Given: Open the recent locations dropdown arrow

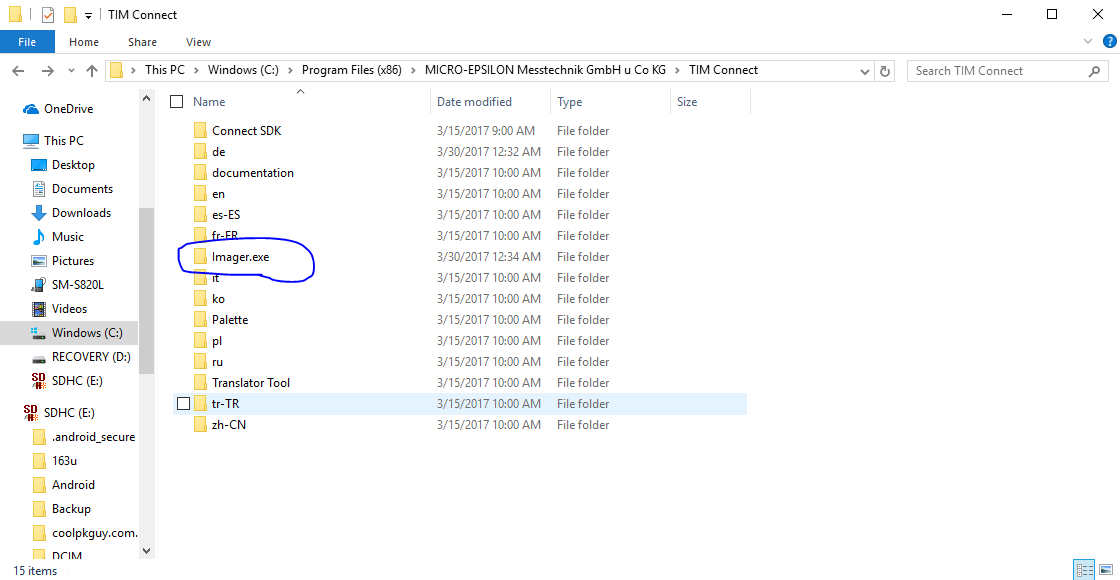Looking at the screenshot, I should coord(71,71).
